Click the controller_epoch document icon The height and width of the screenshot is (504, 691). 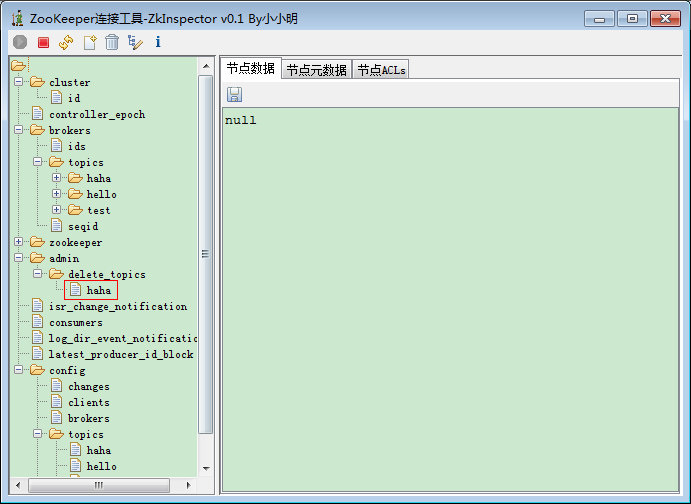(x=37, y=114)
